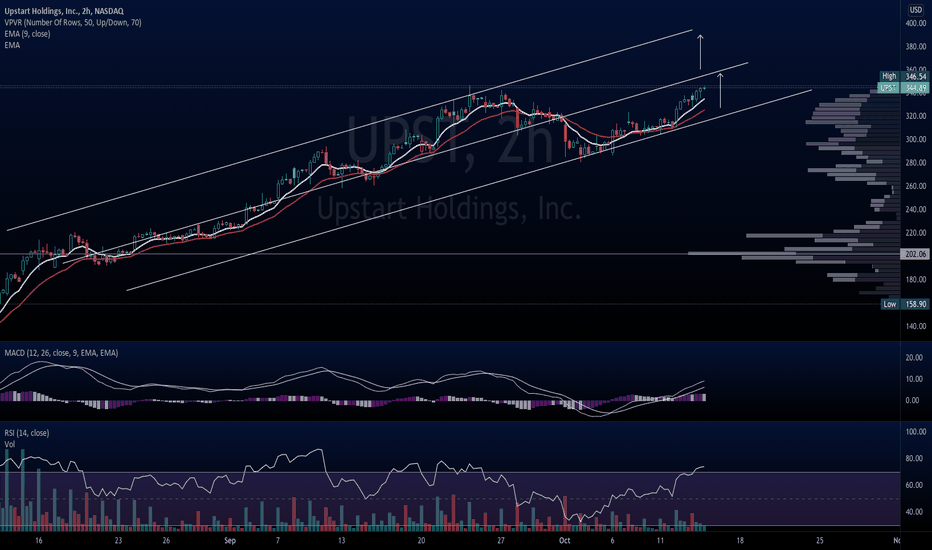Select the 202.06 horizontal line price label

[915, 254]
